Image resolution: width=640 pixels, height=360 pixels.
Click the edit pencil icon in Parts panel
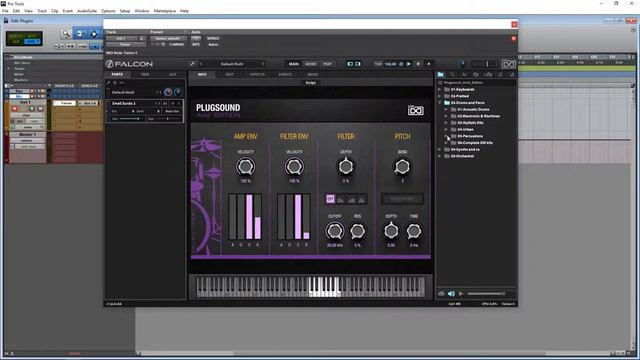click(109, 83)
